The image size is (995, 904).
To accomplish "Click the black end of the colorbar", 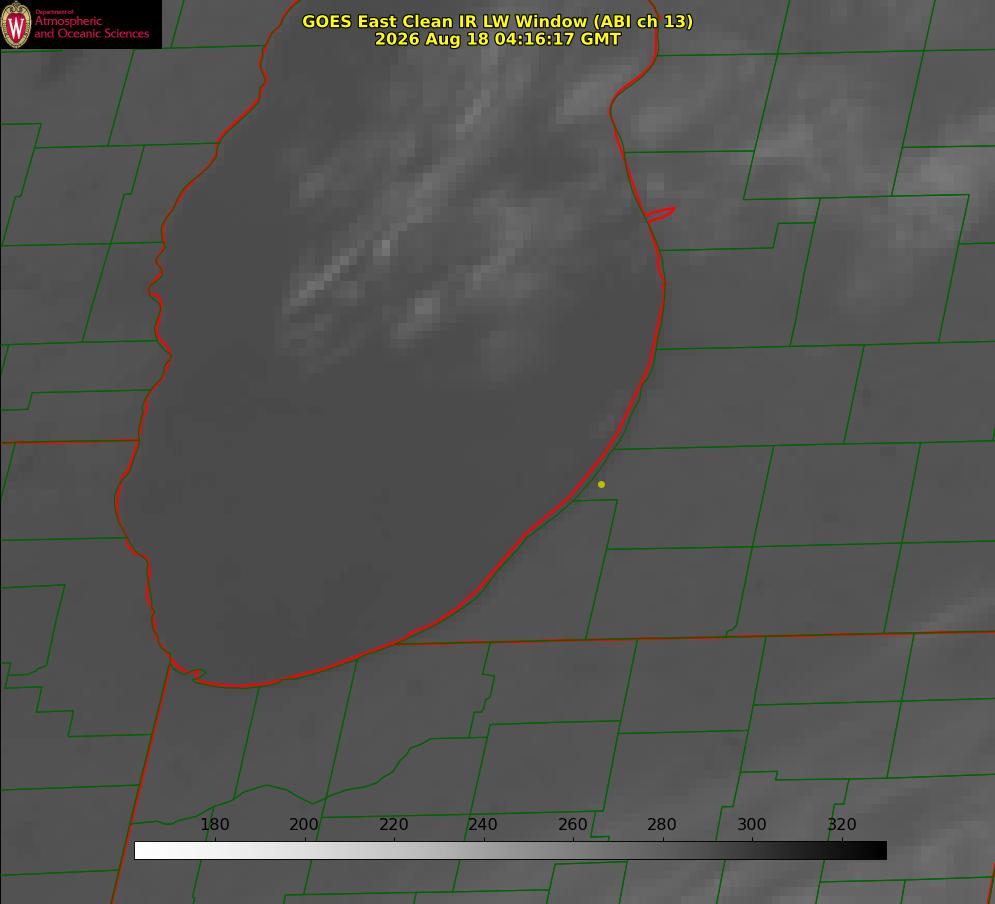I will coord(878,851).
